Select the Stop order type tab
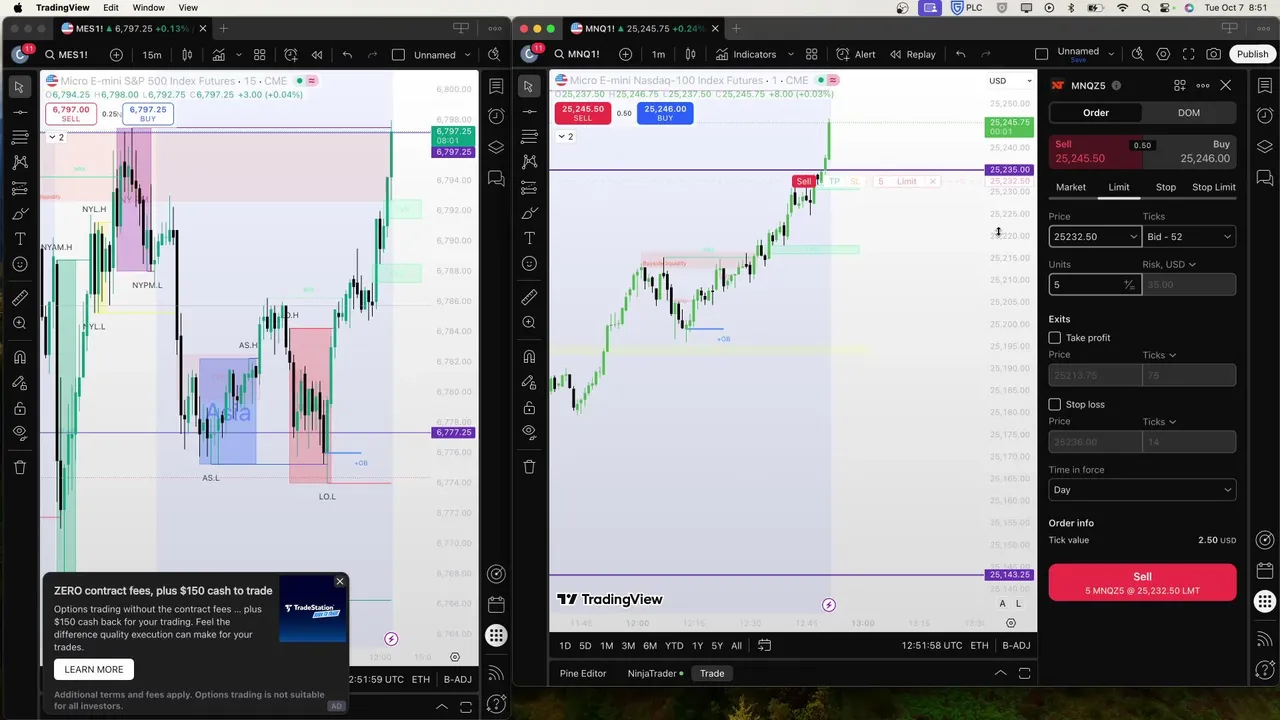1280x720 pixels. [1166, 187]
